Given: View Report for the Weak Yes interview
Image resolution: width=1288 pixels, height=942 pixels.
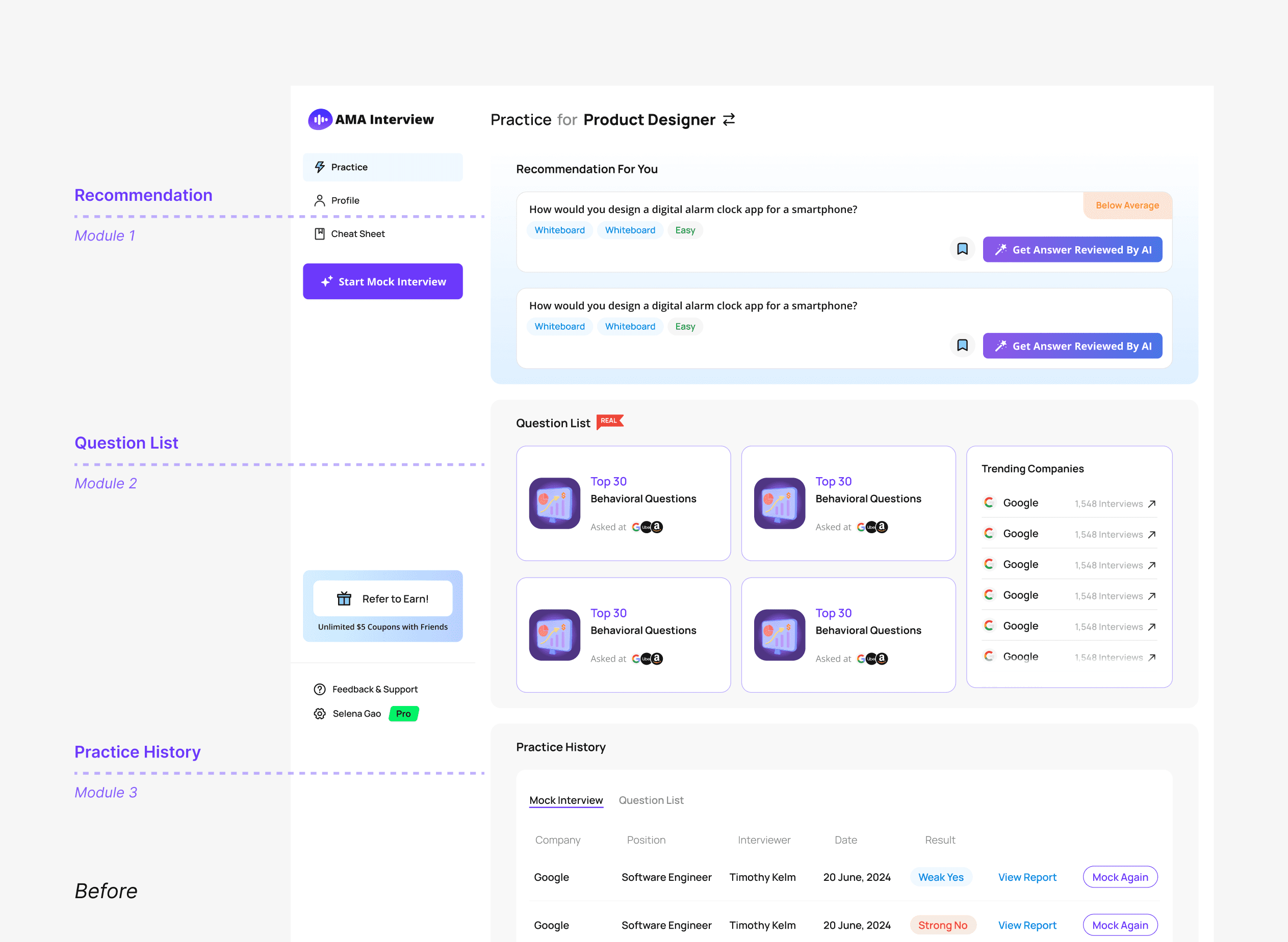Looking at the screenshot, I should (1027, 878).
